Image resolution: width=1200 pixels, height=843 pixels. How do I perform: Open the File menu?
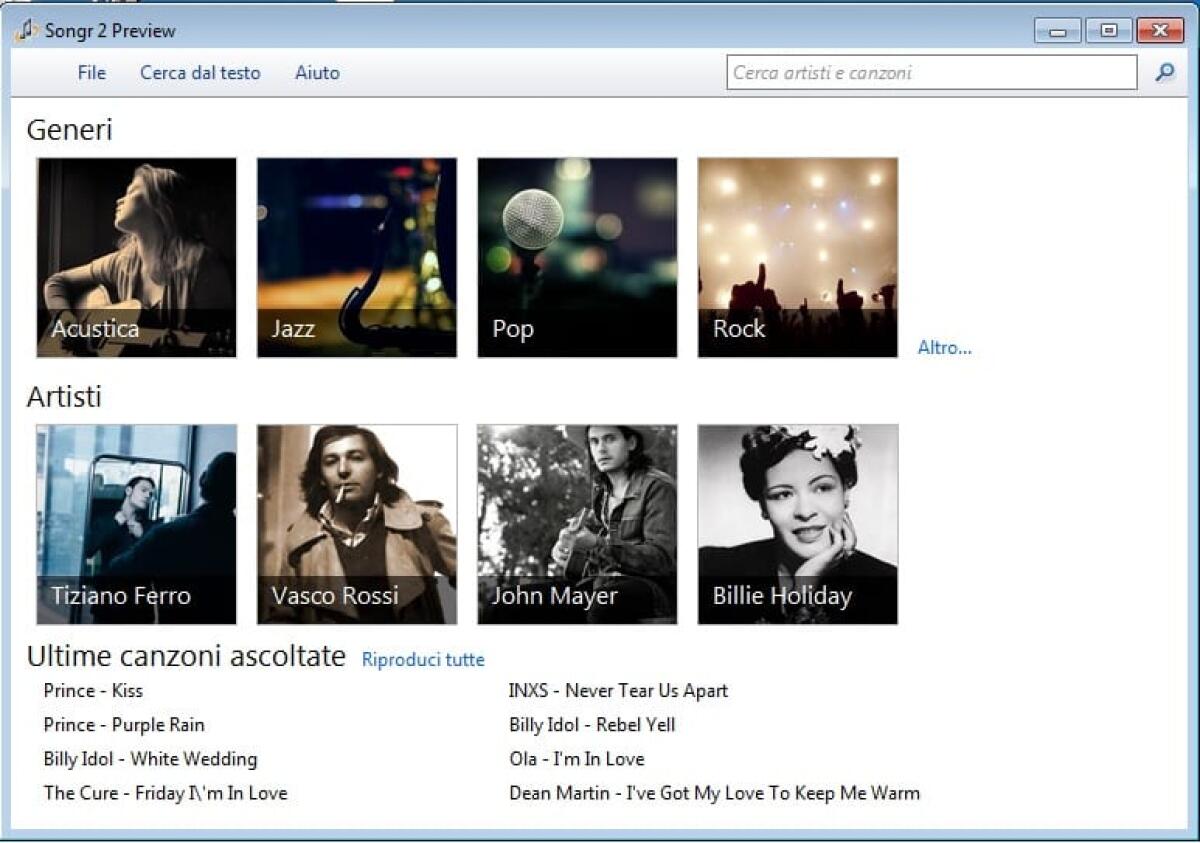(x=90, y=72)
